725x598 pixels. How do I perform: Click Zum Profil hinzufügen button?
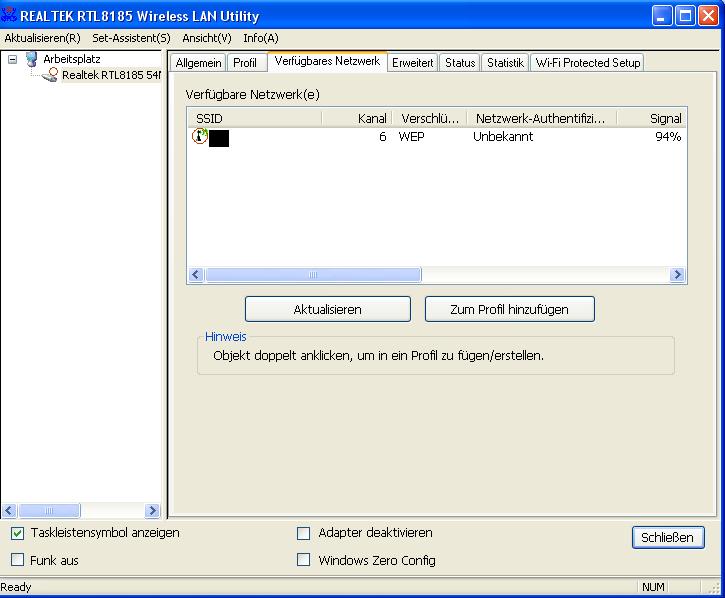click(509, 309)
